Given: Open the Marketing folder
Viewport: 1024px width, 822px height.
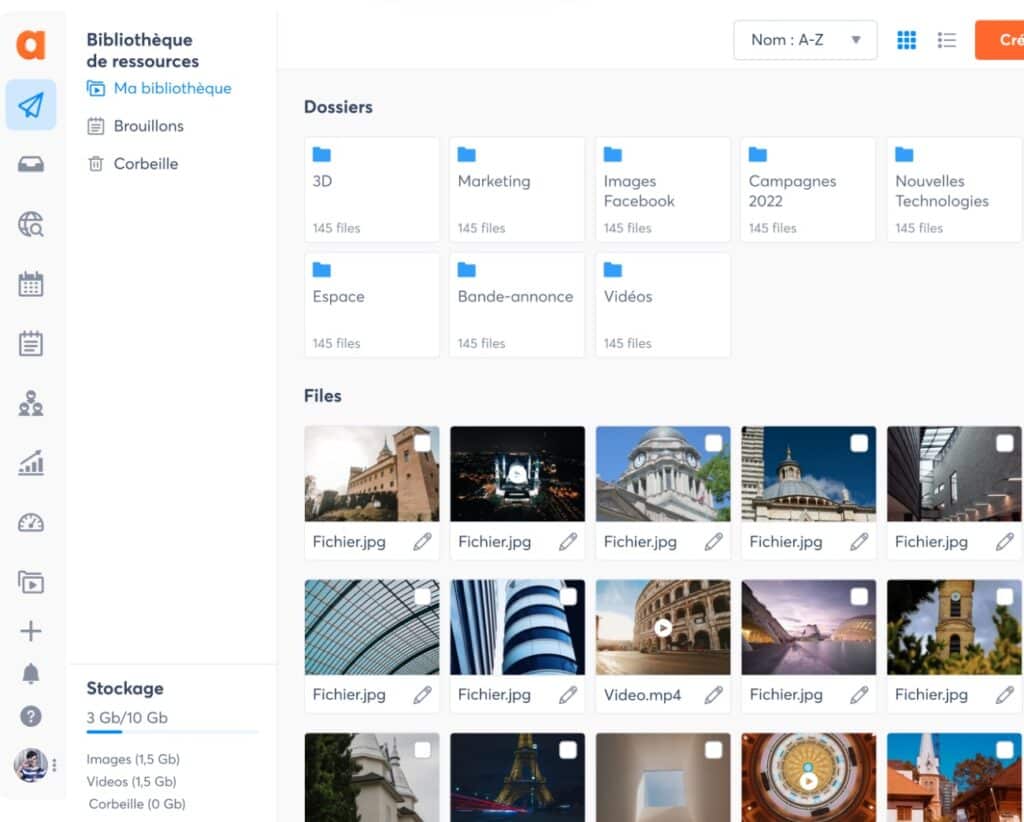Looking at the screenshot, I should point(517,189).
